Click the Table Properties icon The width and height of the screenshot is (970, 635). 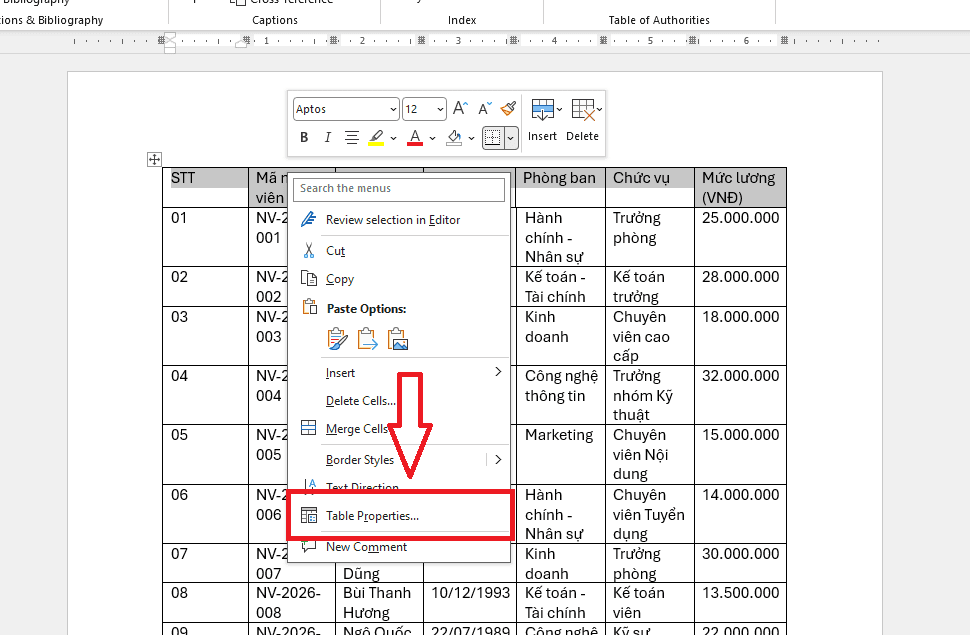(x=309, y=515)
